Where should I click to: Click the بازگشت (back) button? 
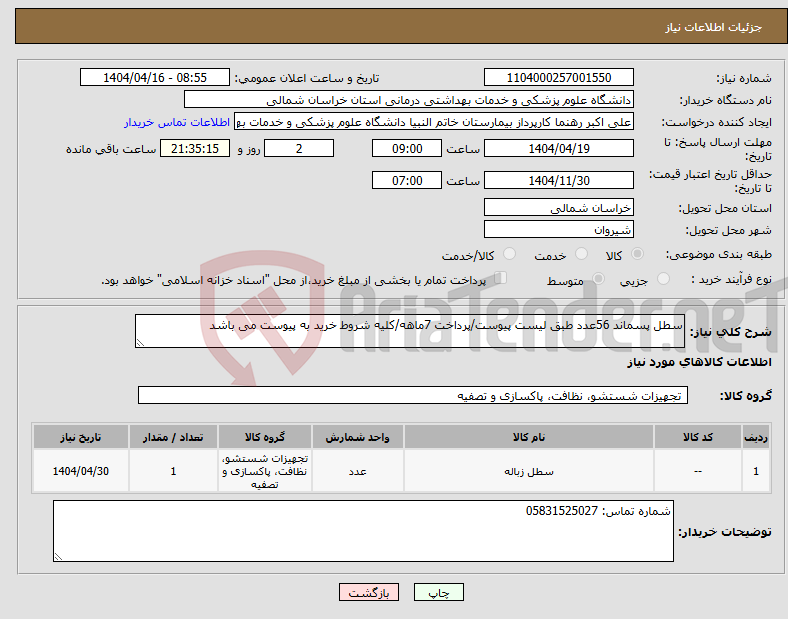(x=369, y=593)
